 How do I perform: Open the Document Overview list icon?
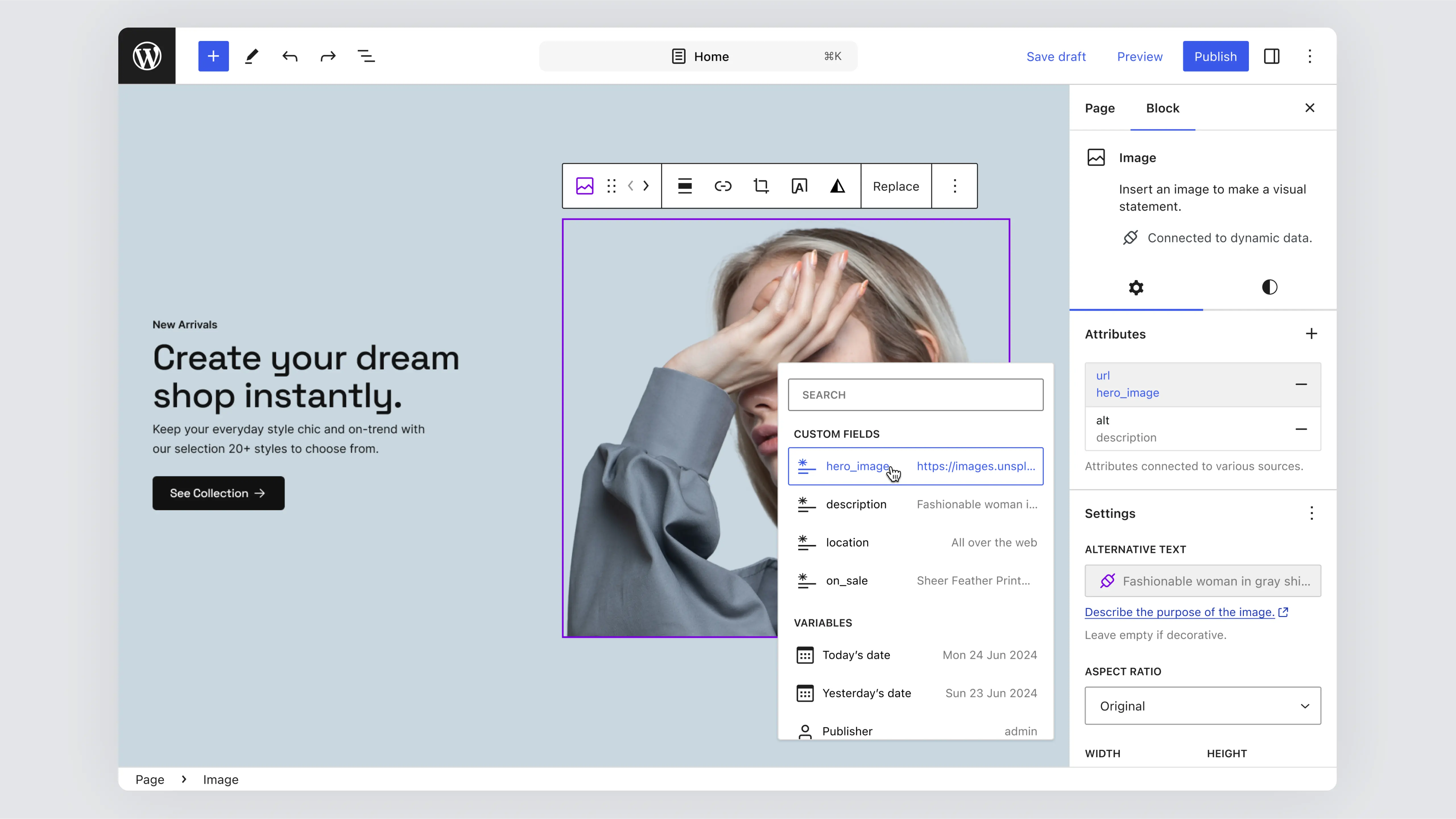point(366,56)
